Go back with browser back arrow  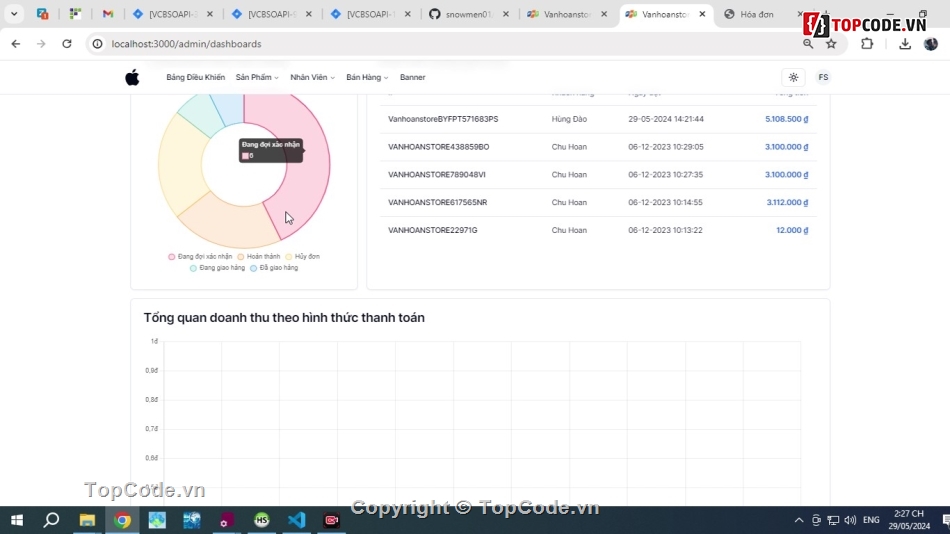tap(16, 44)
